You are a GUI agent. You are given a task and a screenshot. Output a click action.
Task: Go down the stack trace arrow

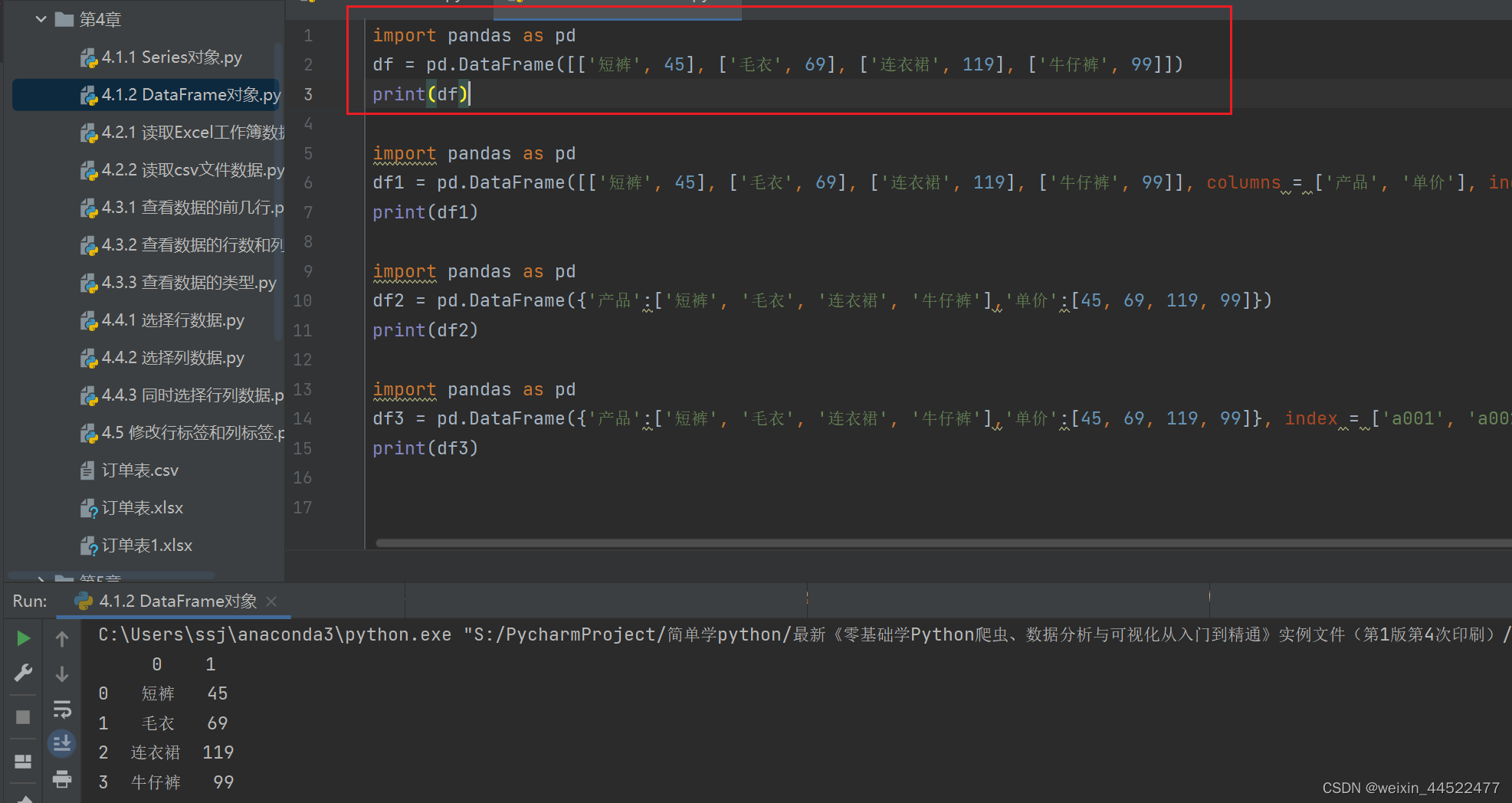coord(62,674)
